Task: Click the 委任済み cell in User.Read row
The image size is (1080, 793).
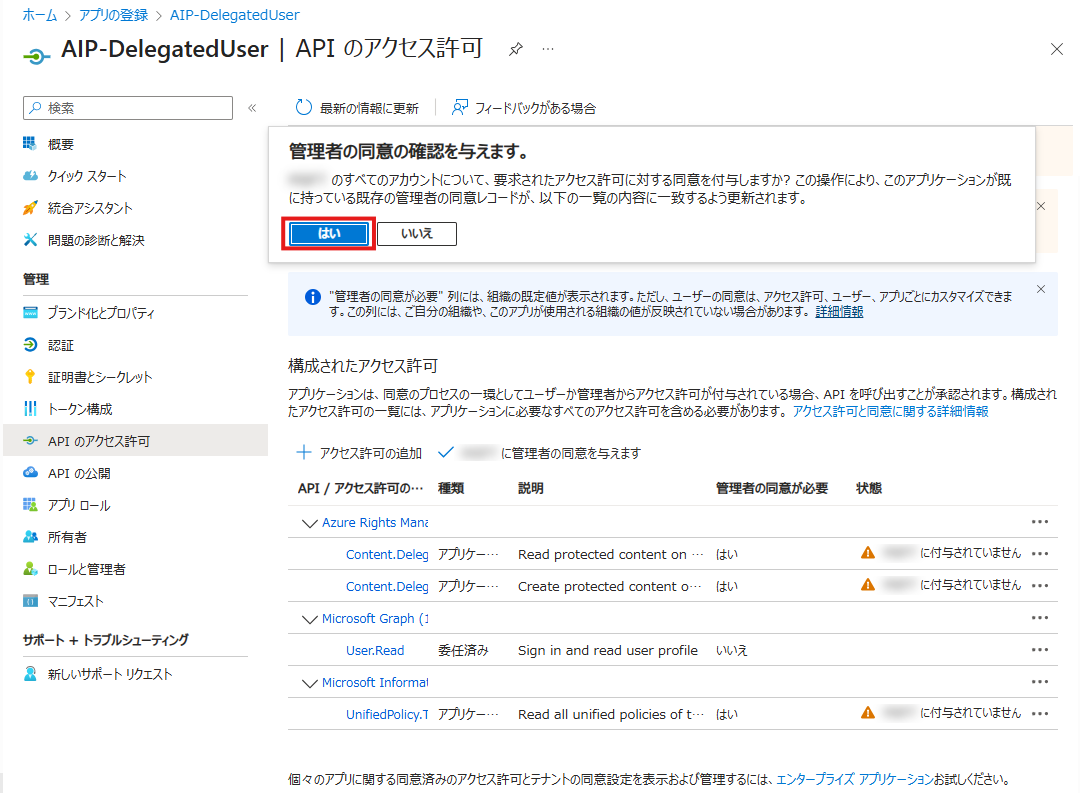Action: click(463, 650)
